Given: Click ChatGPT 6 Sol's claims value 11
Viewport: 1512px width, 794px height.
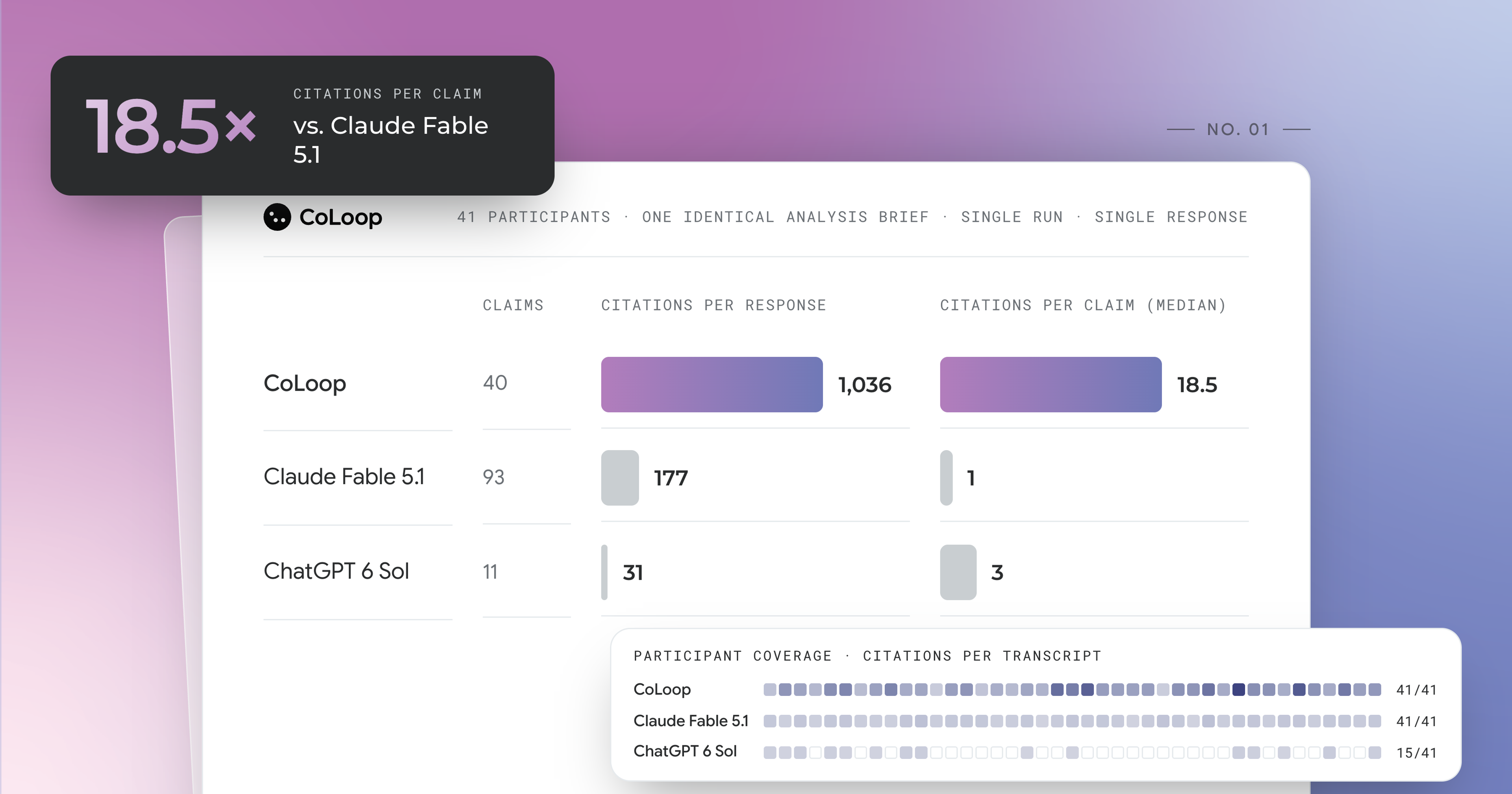Looking at the screenshot, I should [490, 572].
